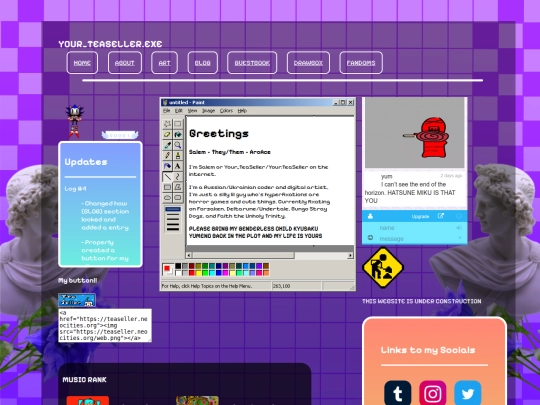Select the Magnifier tool in Paint
540x405 pixels.
click(x=178, y=145)
